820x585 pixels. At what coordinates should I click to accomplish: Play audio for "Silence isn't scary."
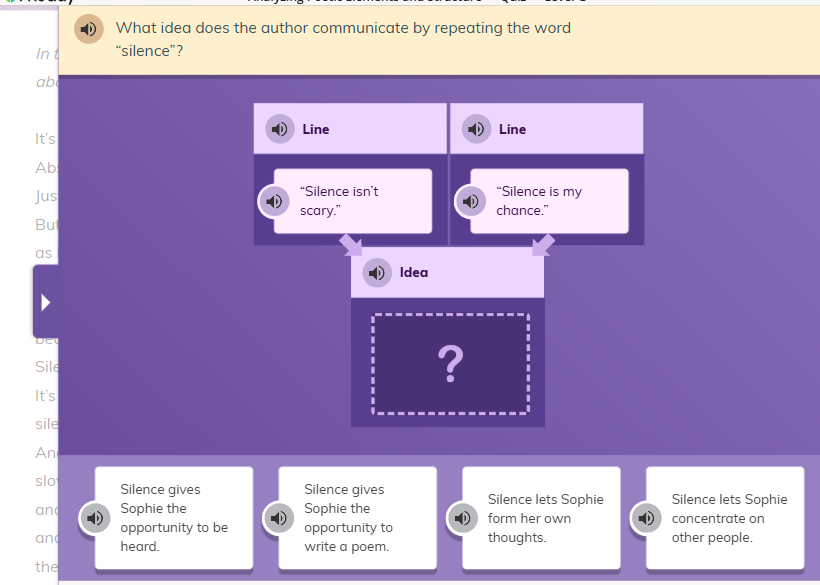[274, 201]
